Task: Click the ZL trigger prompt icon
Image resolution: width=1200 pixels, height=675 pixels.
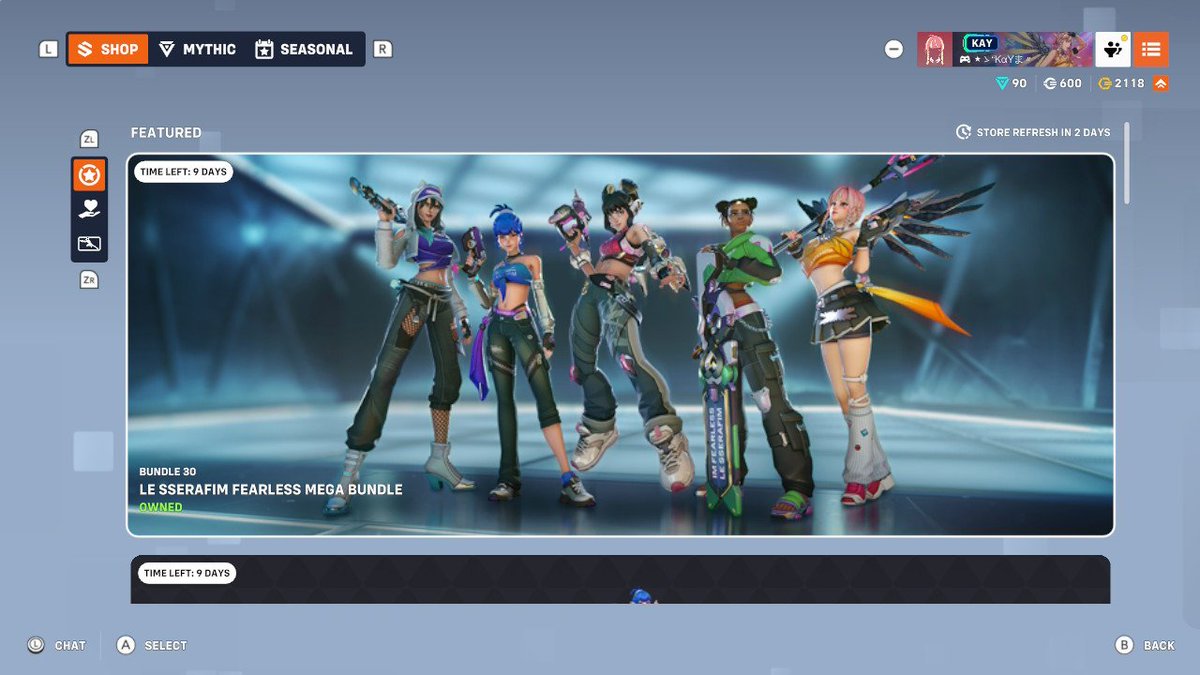Action: (89, 139)
